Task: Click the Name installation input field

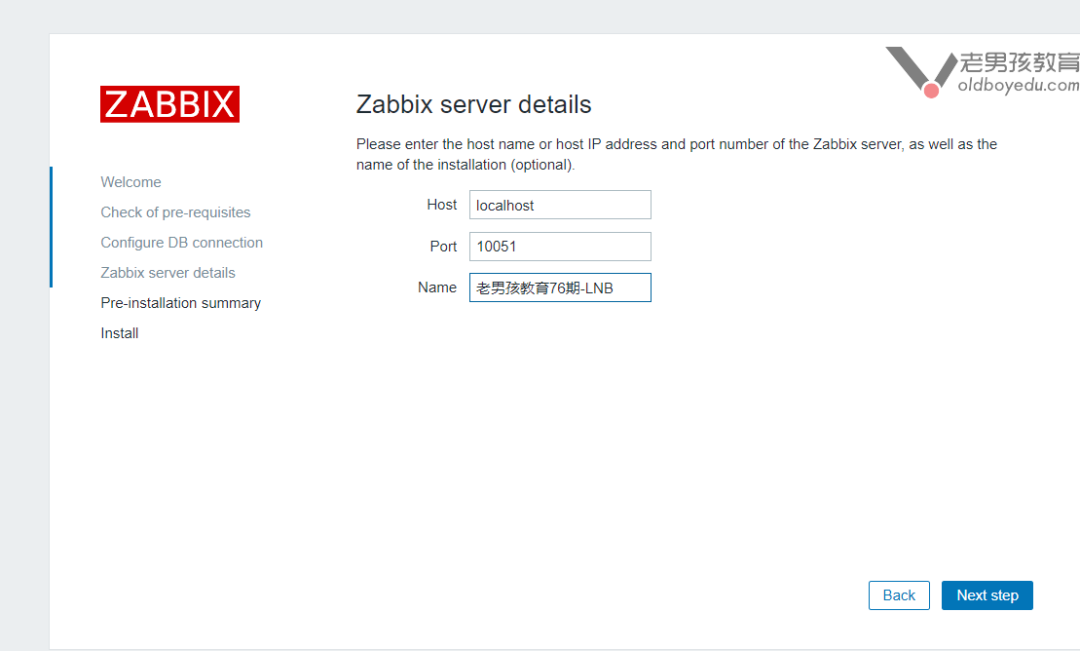Action: (x=560, y=288)
